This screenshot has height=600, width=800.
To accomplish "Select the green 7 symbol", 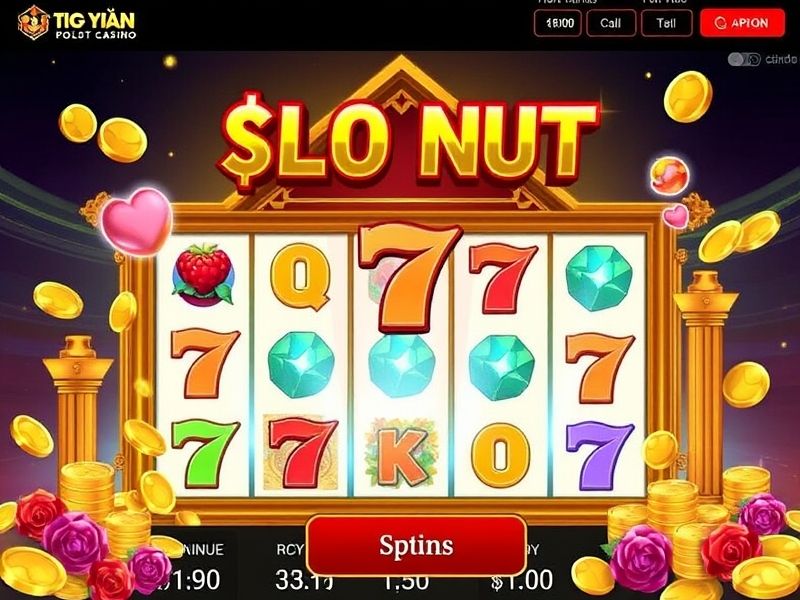I will (205, 453).
